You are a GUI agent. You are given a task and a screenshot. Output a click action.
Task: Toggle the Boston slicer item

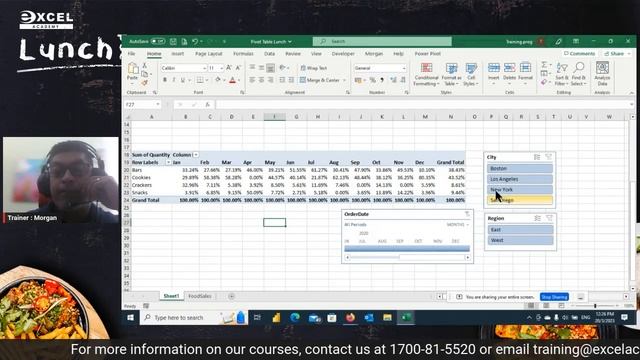coord(520,168)
